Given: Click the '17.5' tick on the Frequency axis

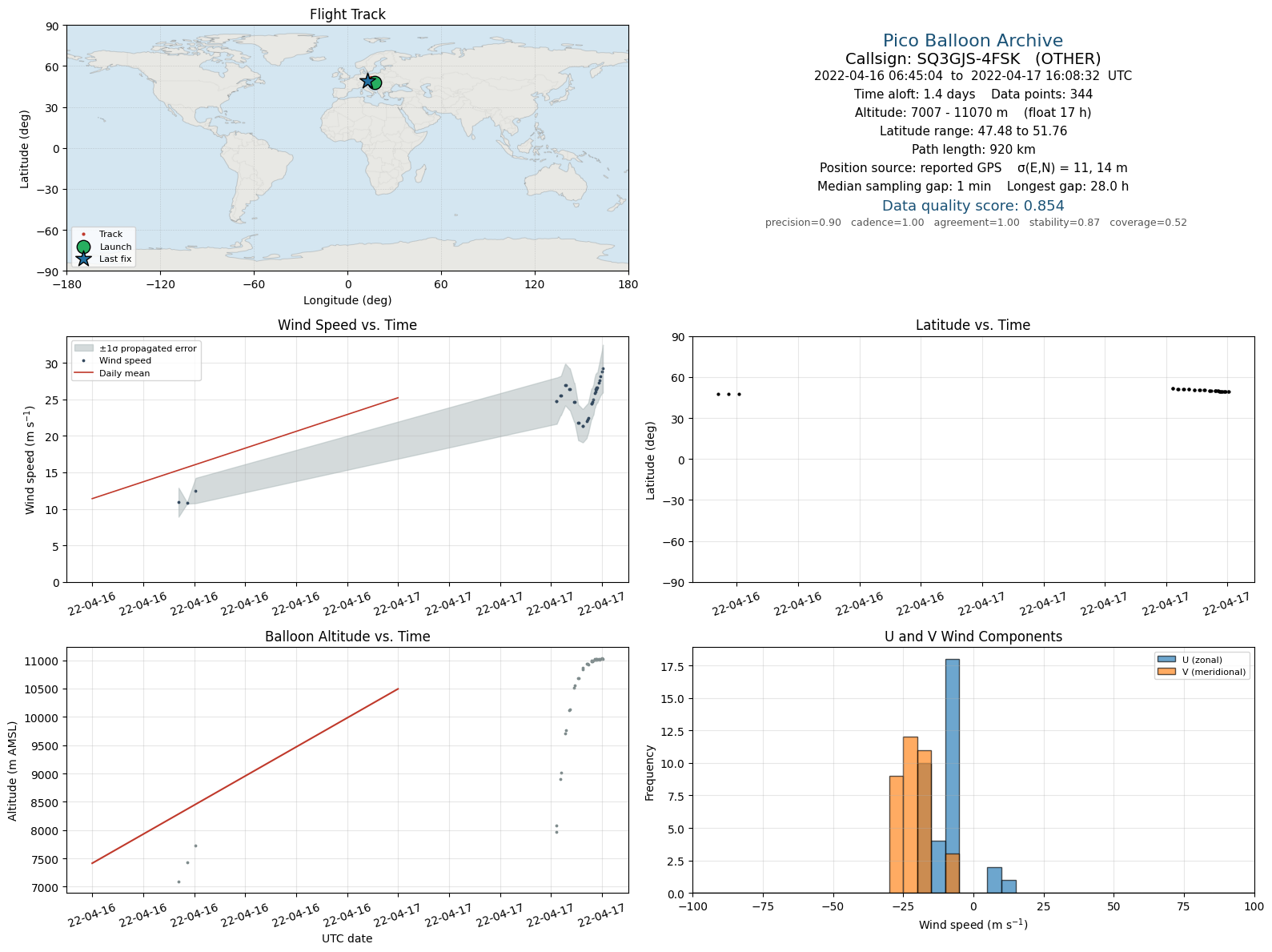Looking at the screenshot, I should click(673, 666).
